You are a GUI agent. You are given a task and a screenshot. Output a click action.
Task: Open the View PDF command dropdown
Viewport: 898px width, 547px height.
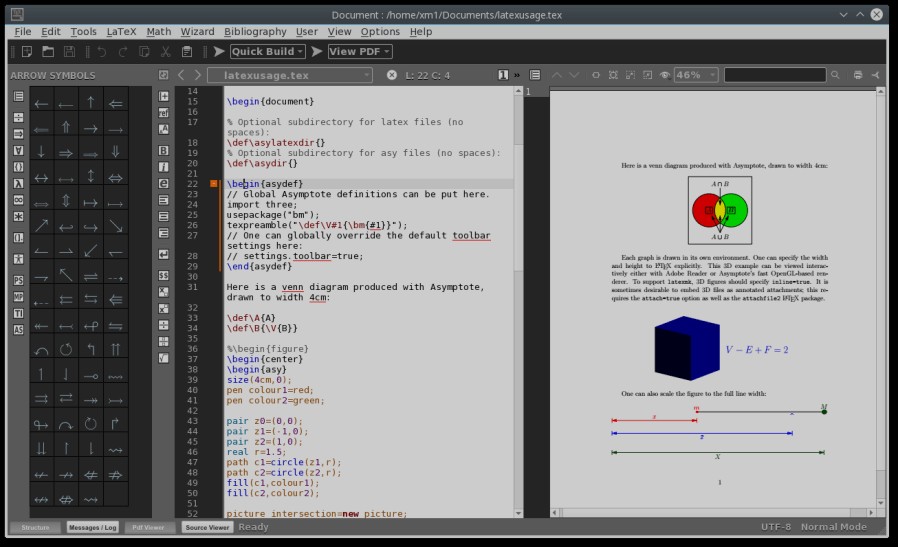(x=359, y=51)
